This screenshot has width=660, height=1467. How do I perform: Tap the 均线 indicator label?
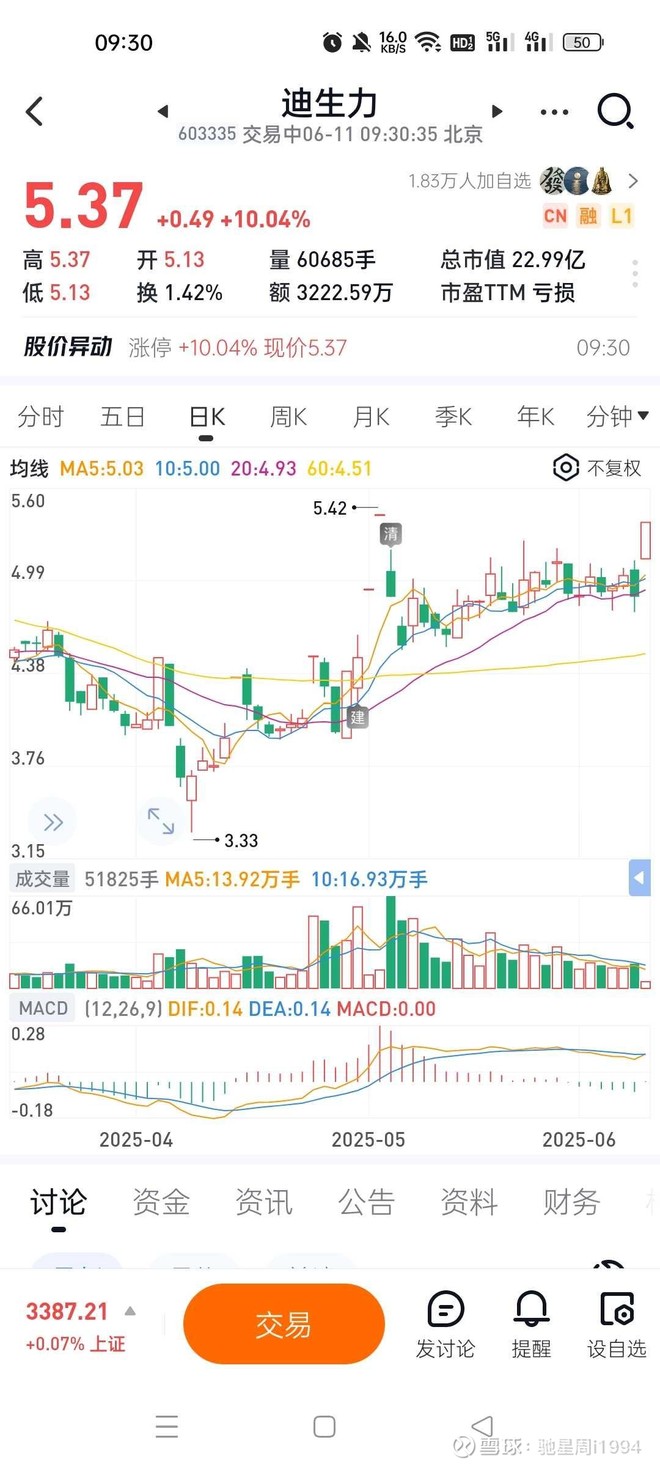coord(30,468)
